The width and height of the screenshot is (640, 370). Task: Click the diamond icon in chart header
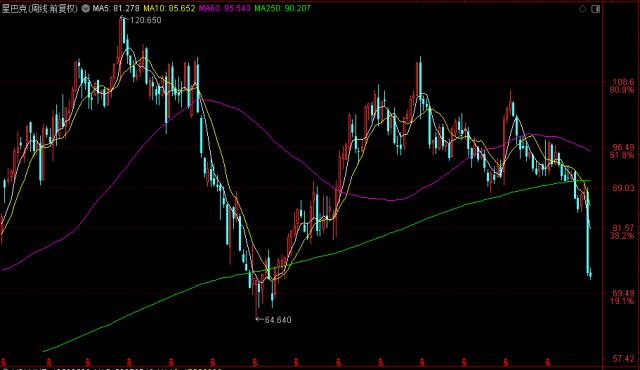[582, 9]
